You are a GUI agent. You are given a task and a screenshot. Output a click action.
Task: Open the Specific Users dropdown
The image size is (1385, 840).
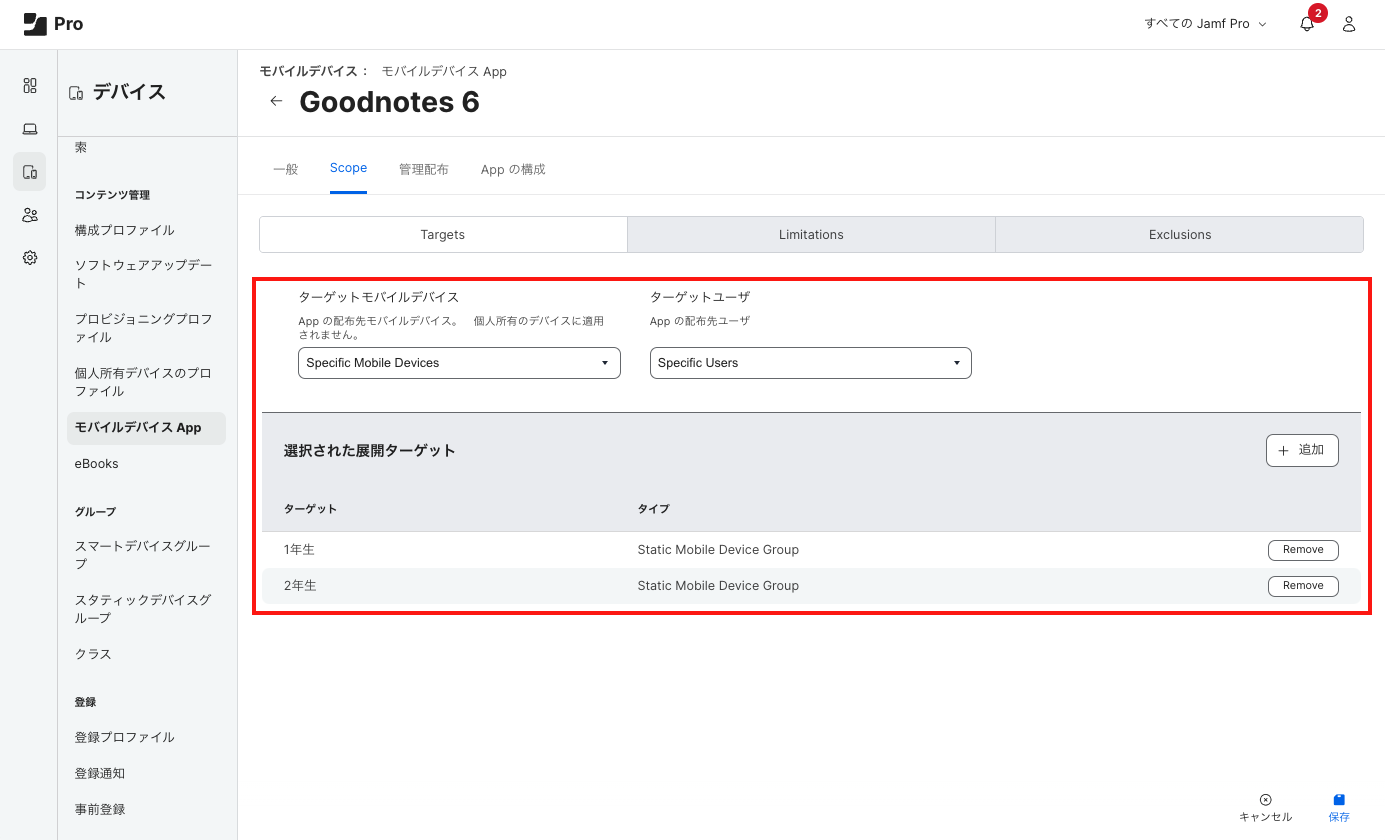tap(810, 363)
